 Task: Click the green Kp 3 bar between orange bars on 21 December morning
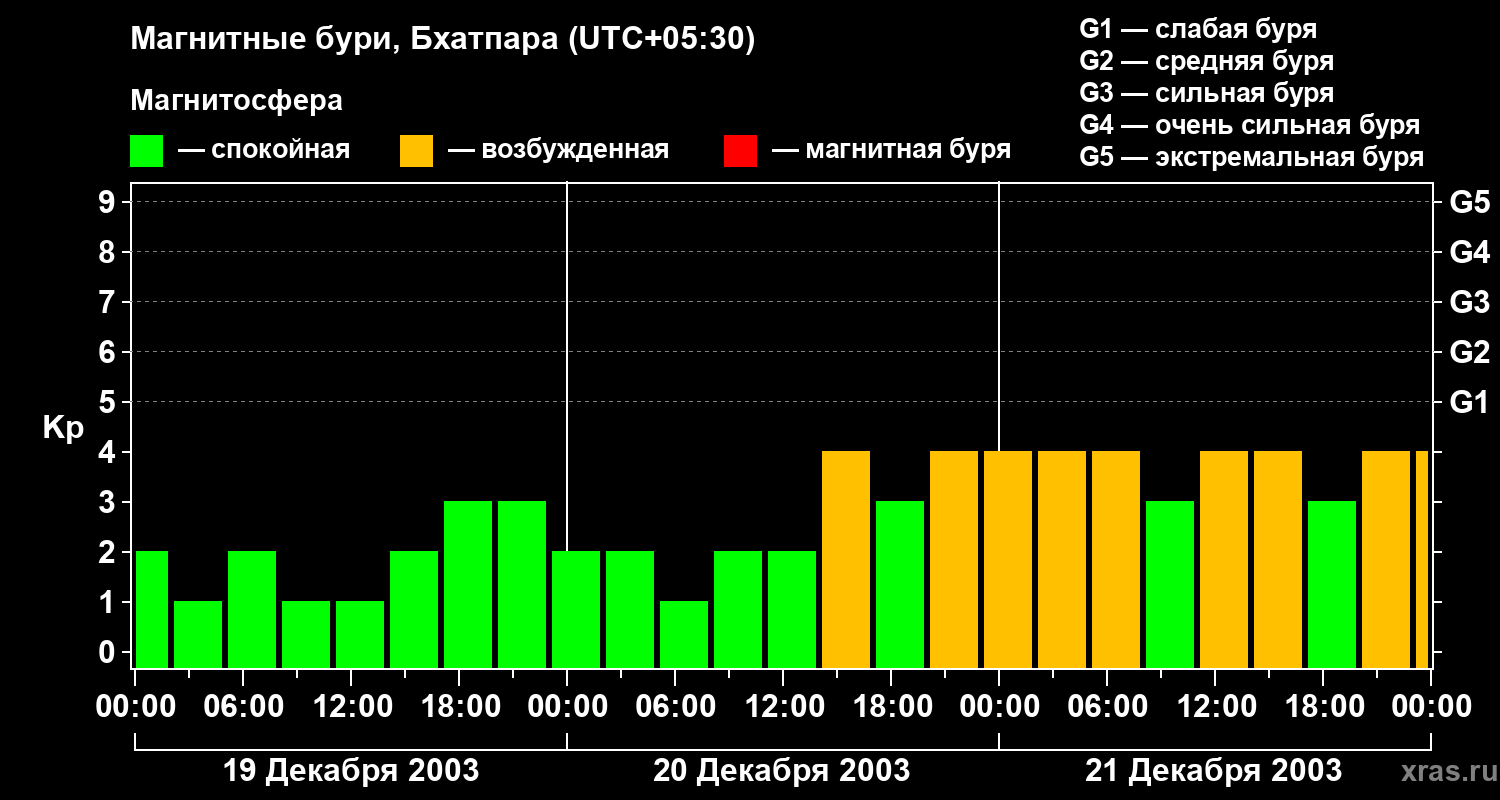tap(1170, 584)
